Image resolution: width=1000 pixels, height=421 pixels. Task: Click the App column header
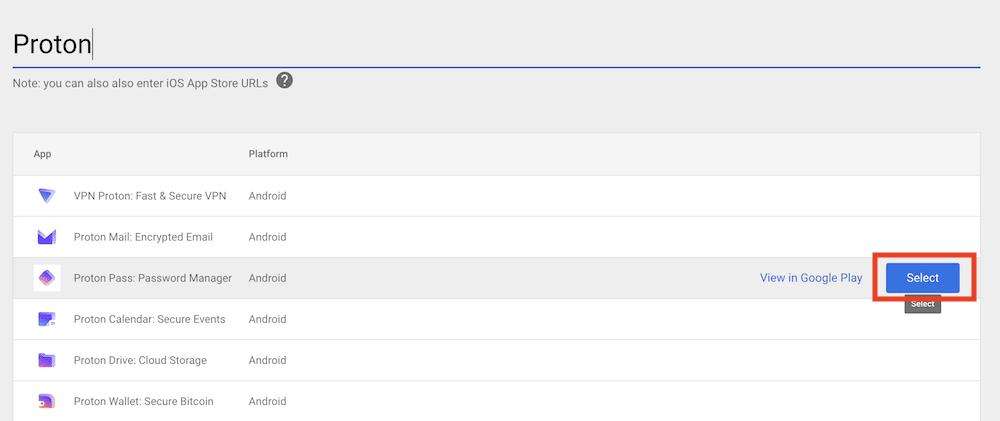coord(42,154)
